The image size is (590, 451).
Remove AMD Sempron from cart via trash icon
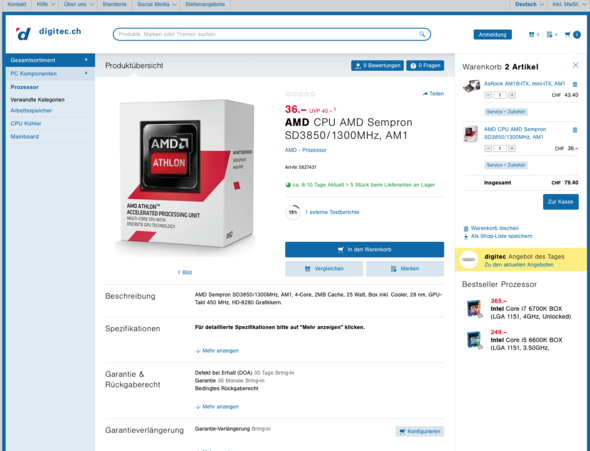point(575,130)
